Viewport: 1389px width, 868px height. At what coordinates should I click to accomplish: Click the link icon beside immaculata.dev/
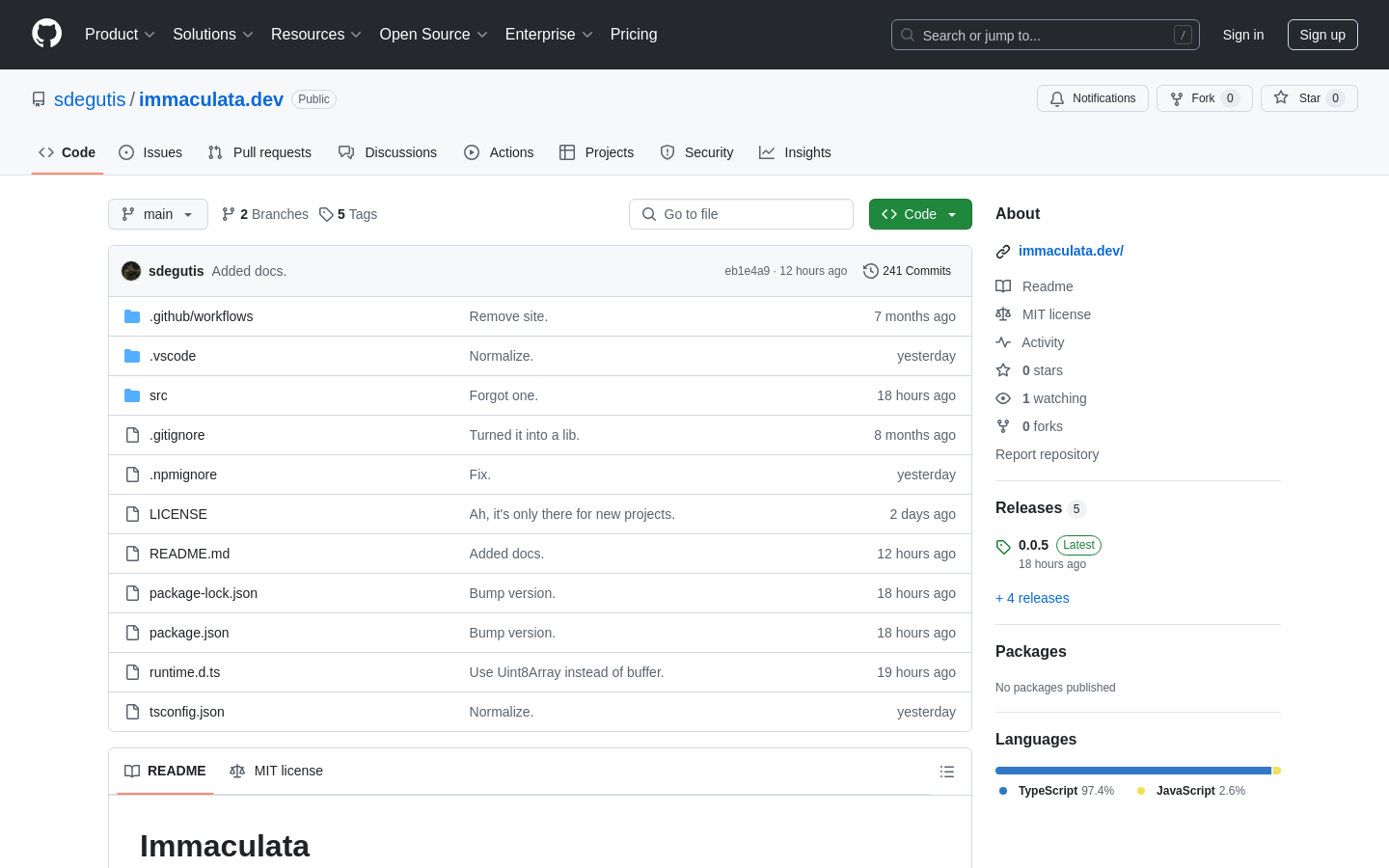1003,252
